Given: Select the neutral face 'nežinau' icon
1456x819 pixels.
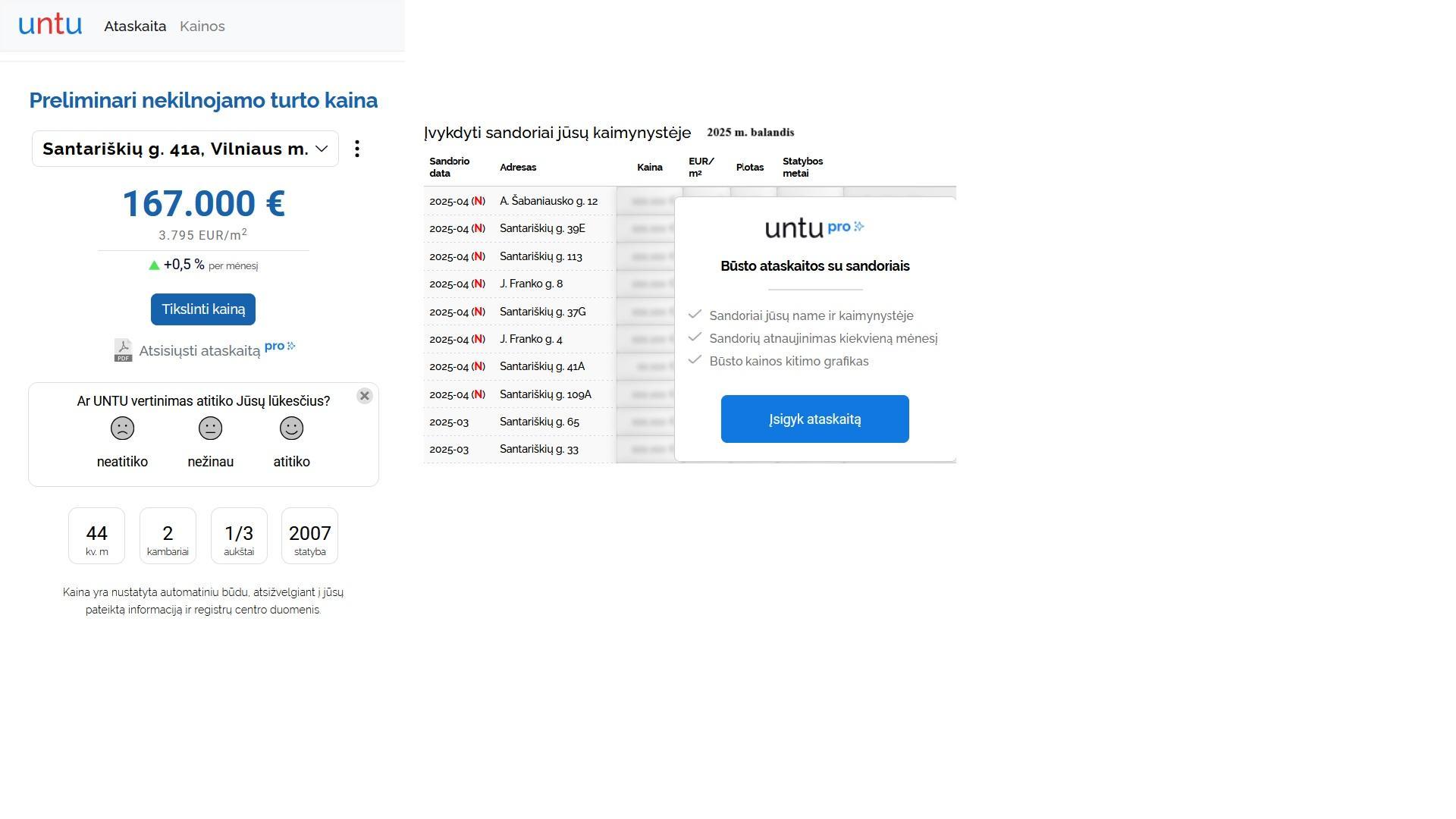Looking at the screenshot, I should [x=210, y=428].
